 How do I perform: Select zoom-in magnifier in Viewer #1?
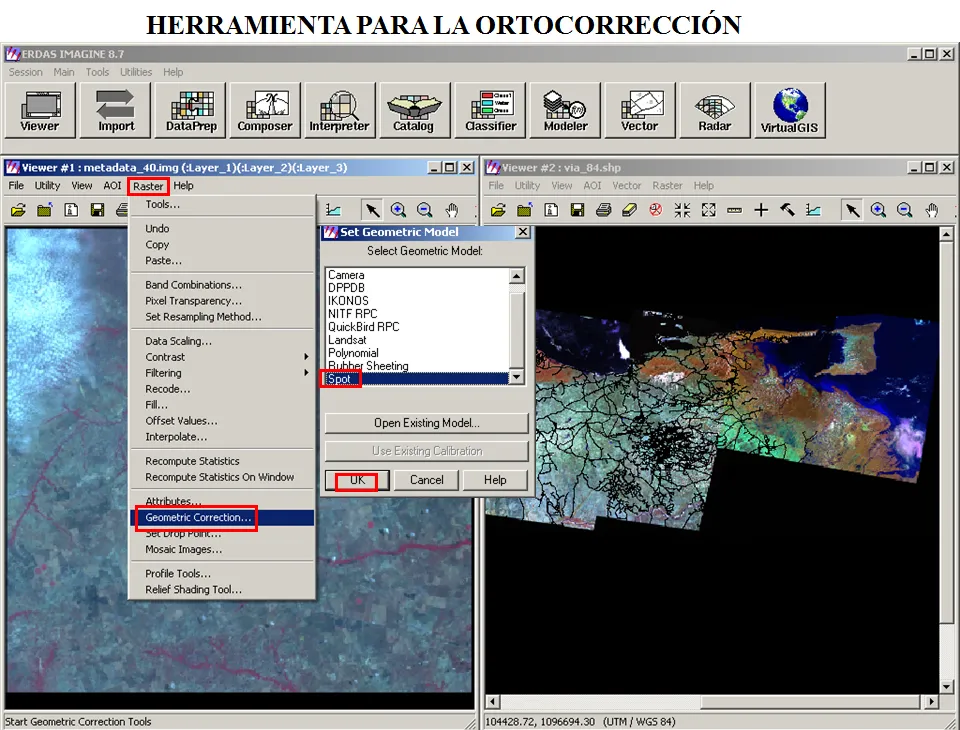[x=399, y=210]
